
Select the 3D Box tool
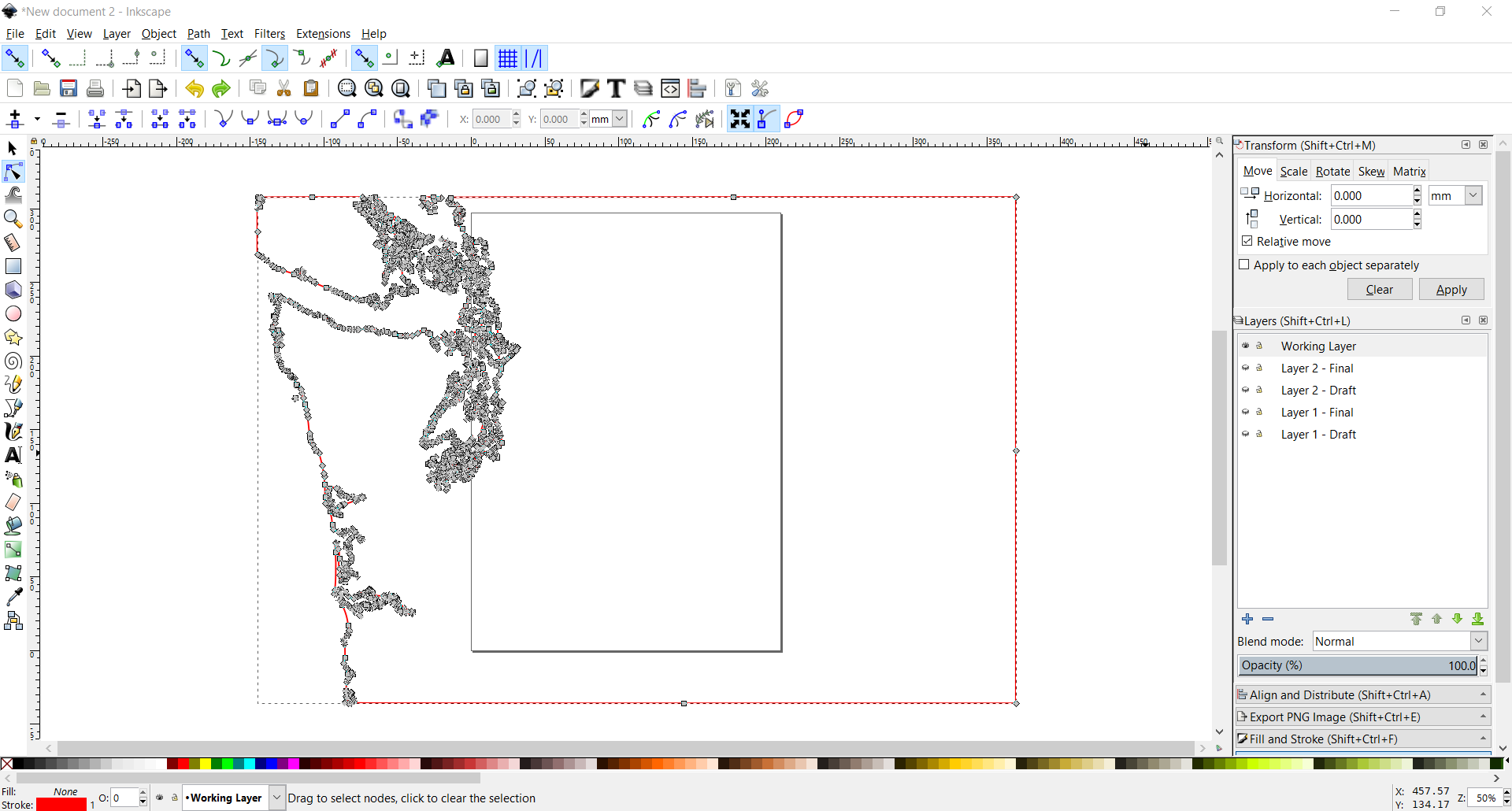[13, 290]
